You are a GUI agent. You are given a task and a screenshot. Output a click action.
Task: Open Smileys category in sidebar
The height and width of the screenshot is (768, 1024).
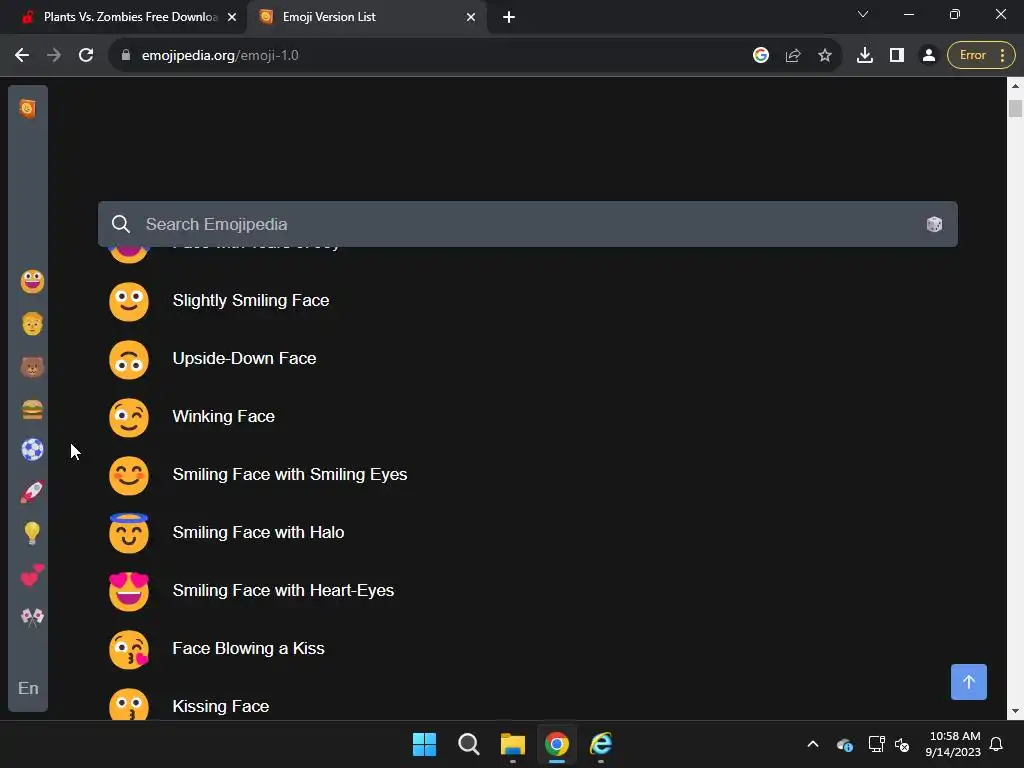click(32, 281)
